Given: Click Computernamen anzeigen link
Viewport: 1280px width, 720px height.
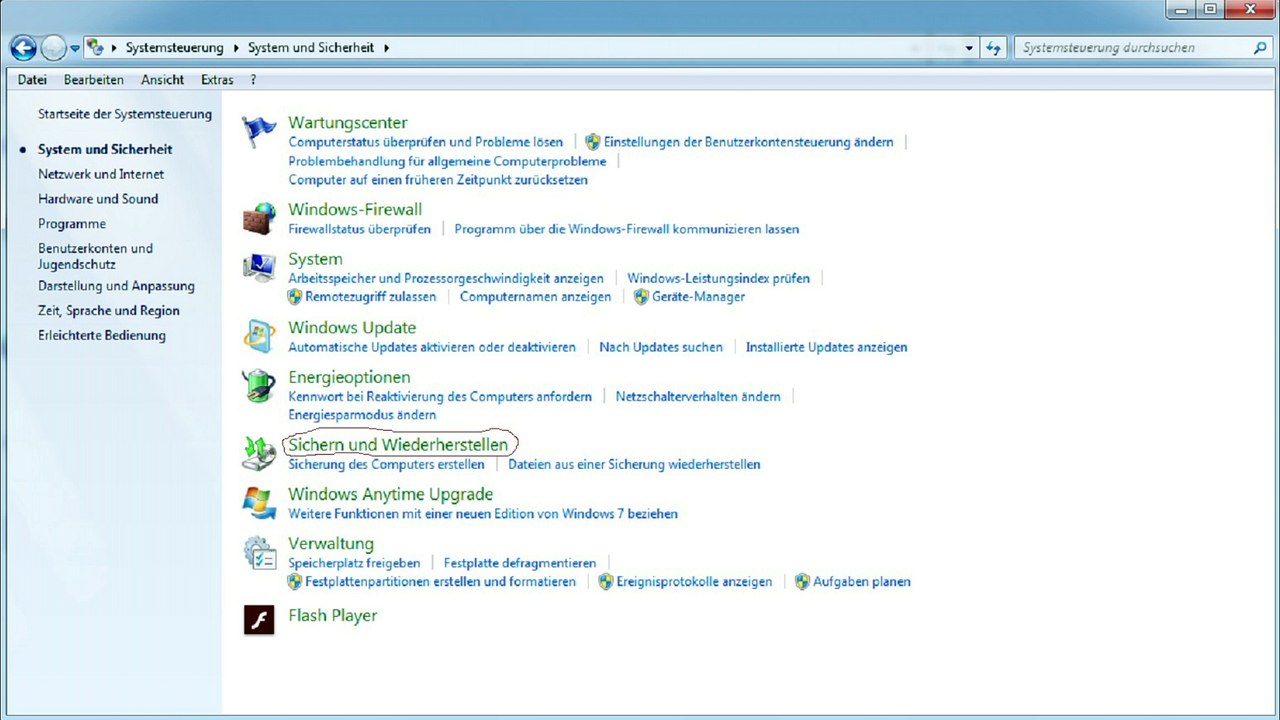Looking at the screenshot, I should 535,297.
